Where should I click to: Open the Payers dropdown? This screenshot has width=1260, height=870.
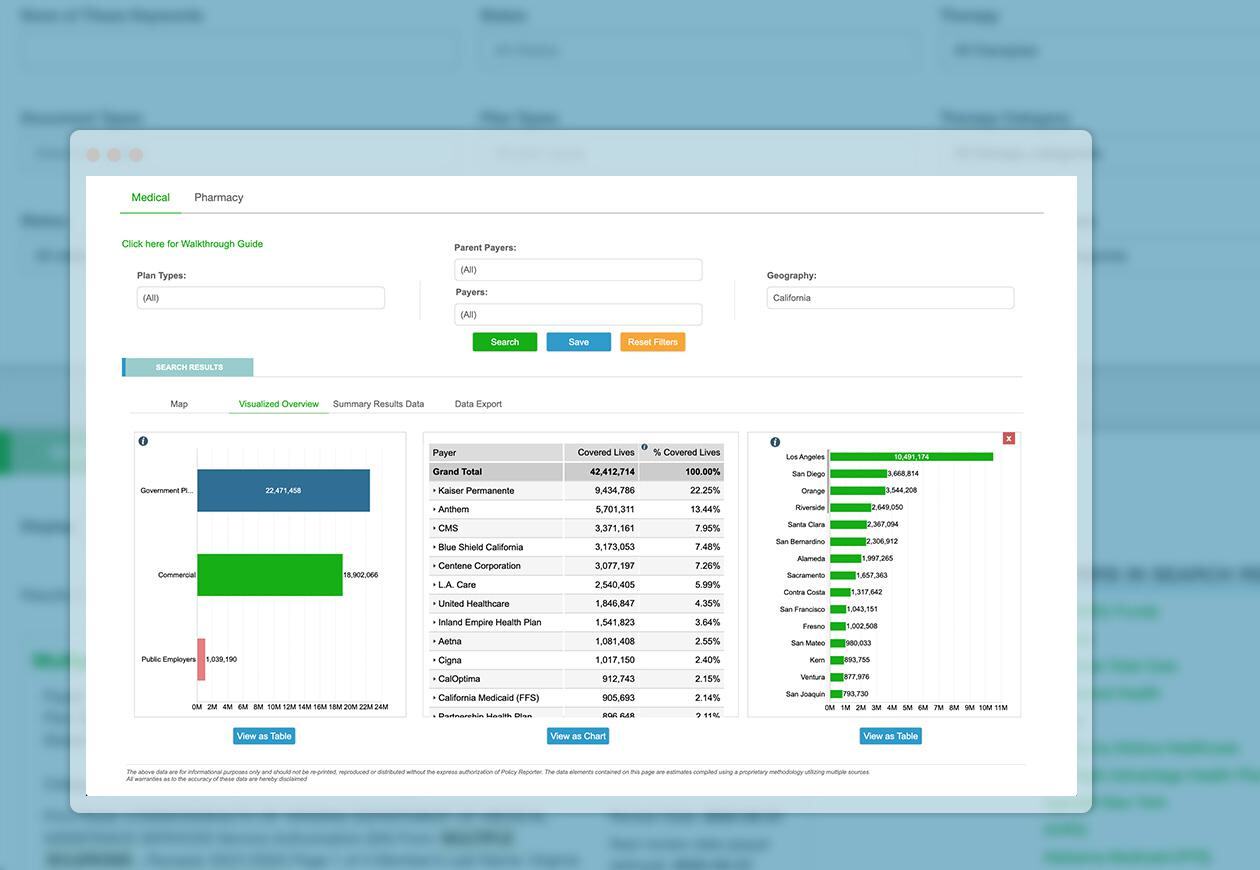tap(578, 314)
